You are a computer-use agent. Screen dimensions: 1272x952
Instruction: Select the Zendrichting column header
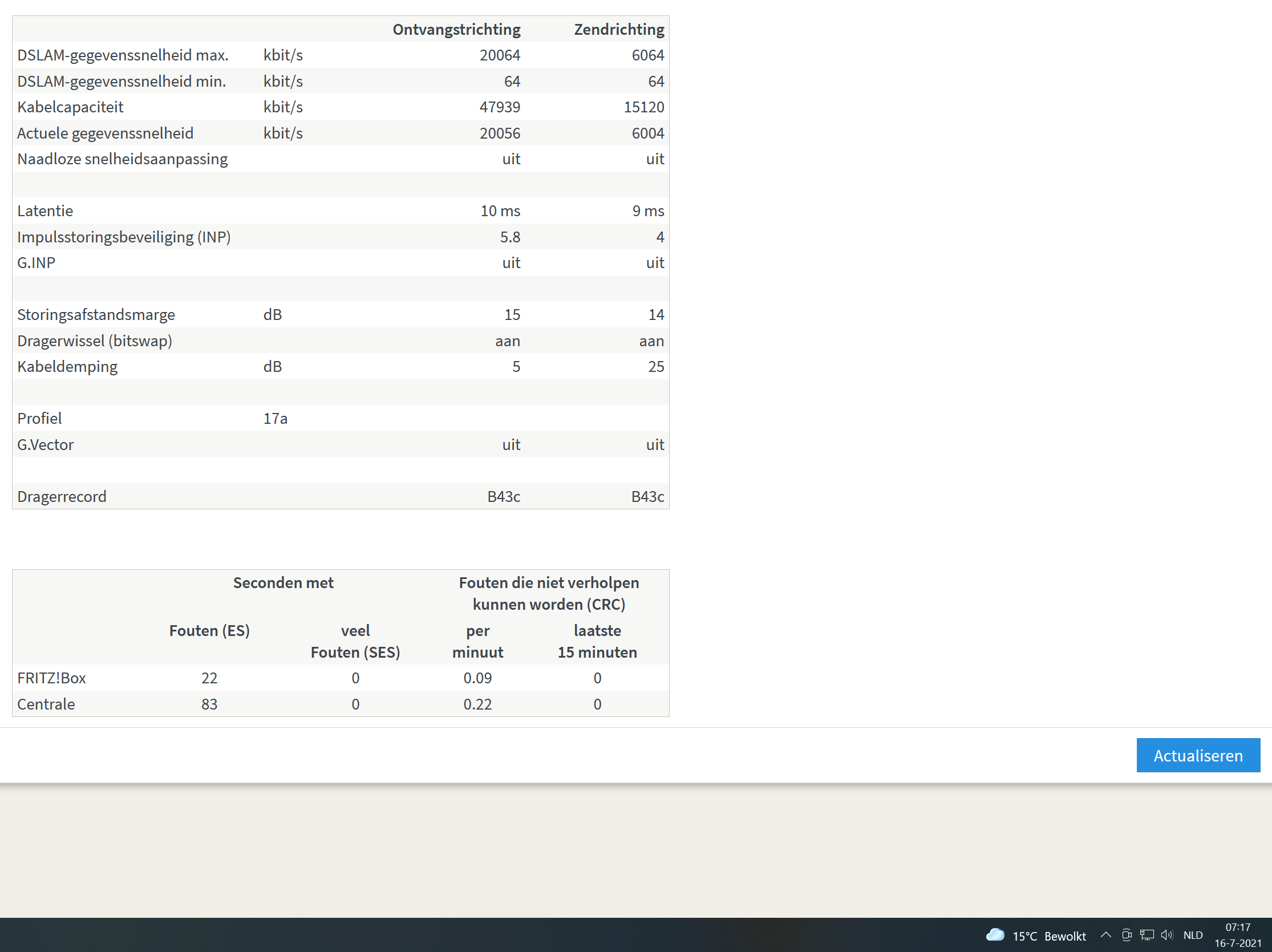[x=619, y=29]
